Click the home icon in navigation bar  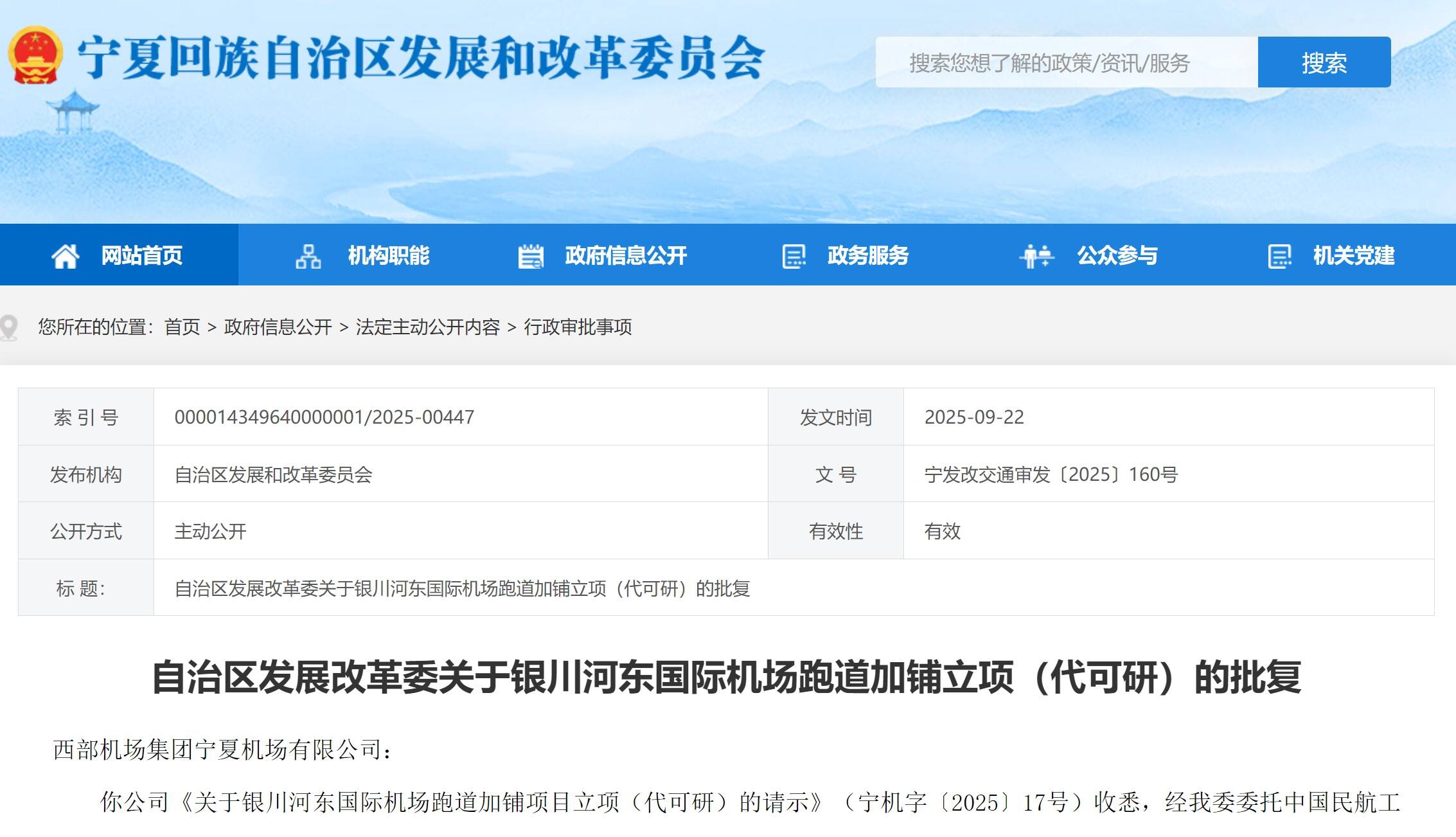(65, 256)
